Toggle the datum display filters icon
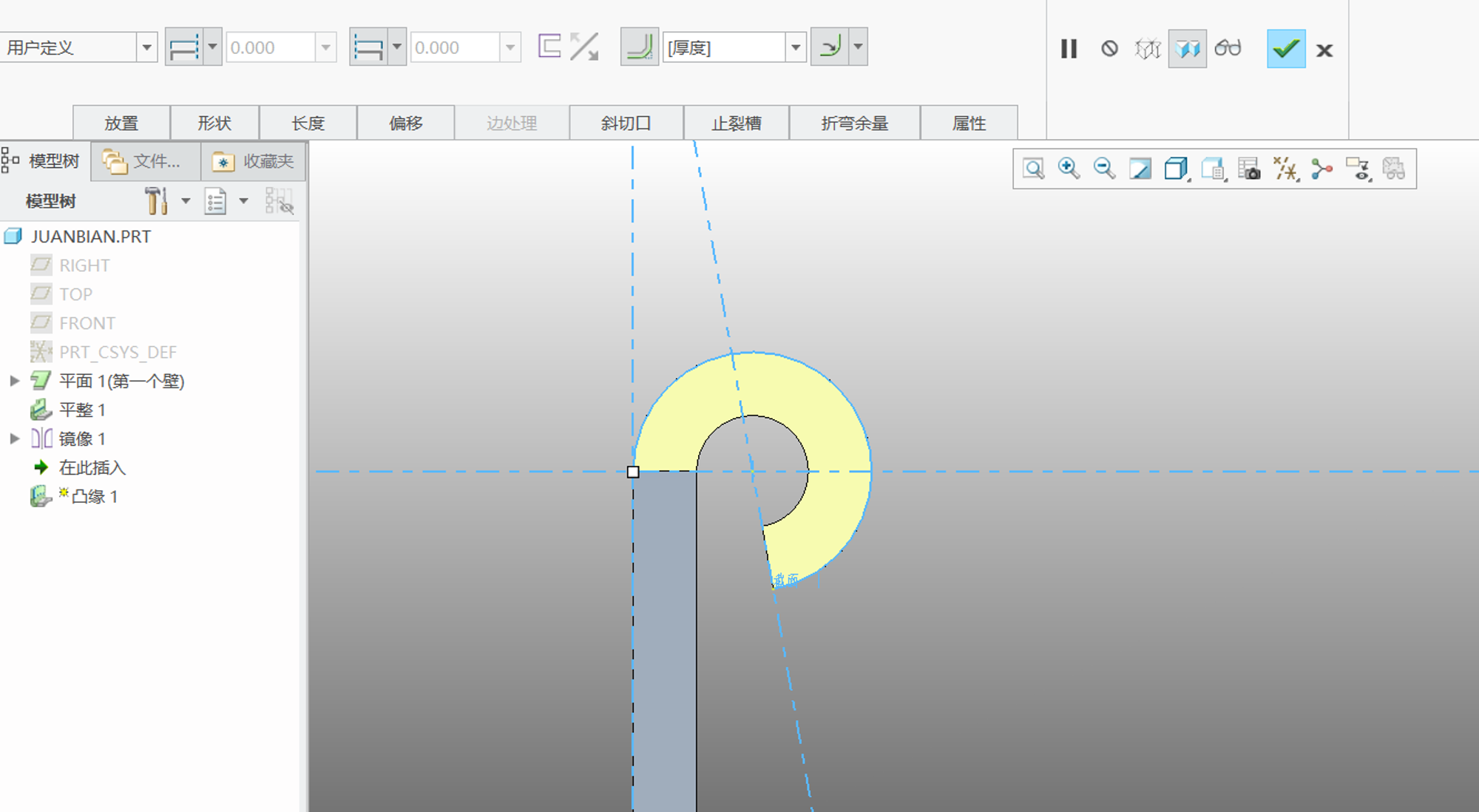Viewport: 1479px width, 812px height. tap(1285, 169)
